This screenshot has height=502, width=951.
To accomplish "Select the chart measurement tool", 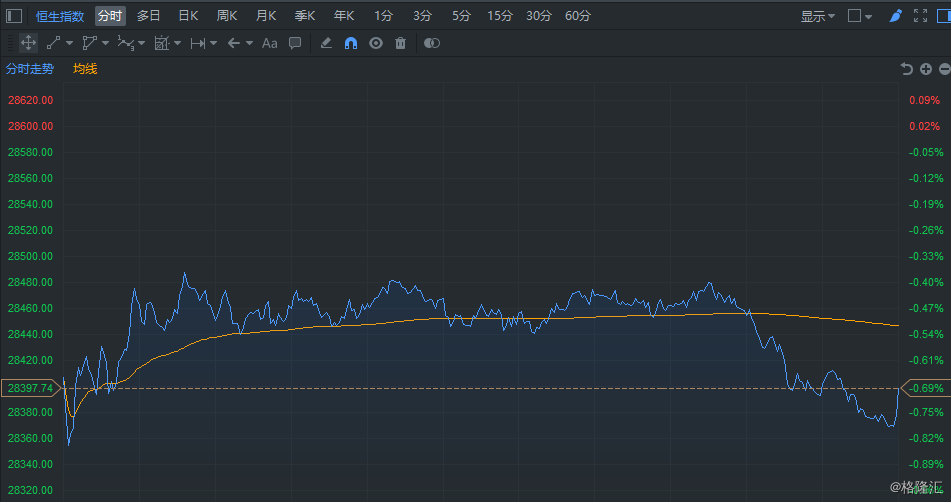I will [x=161, y=43].
